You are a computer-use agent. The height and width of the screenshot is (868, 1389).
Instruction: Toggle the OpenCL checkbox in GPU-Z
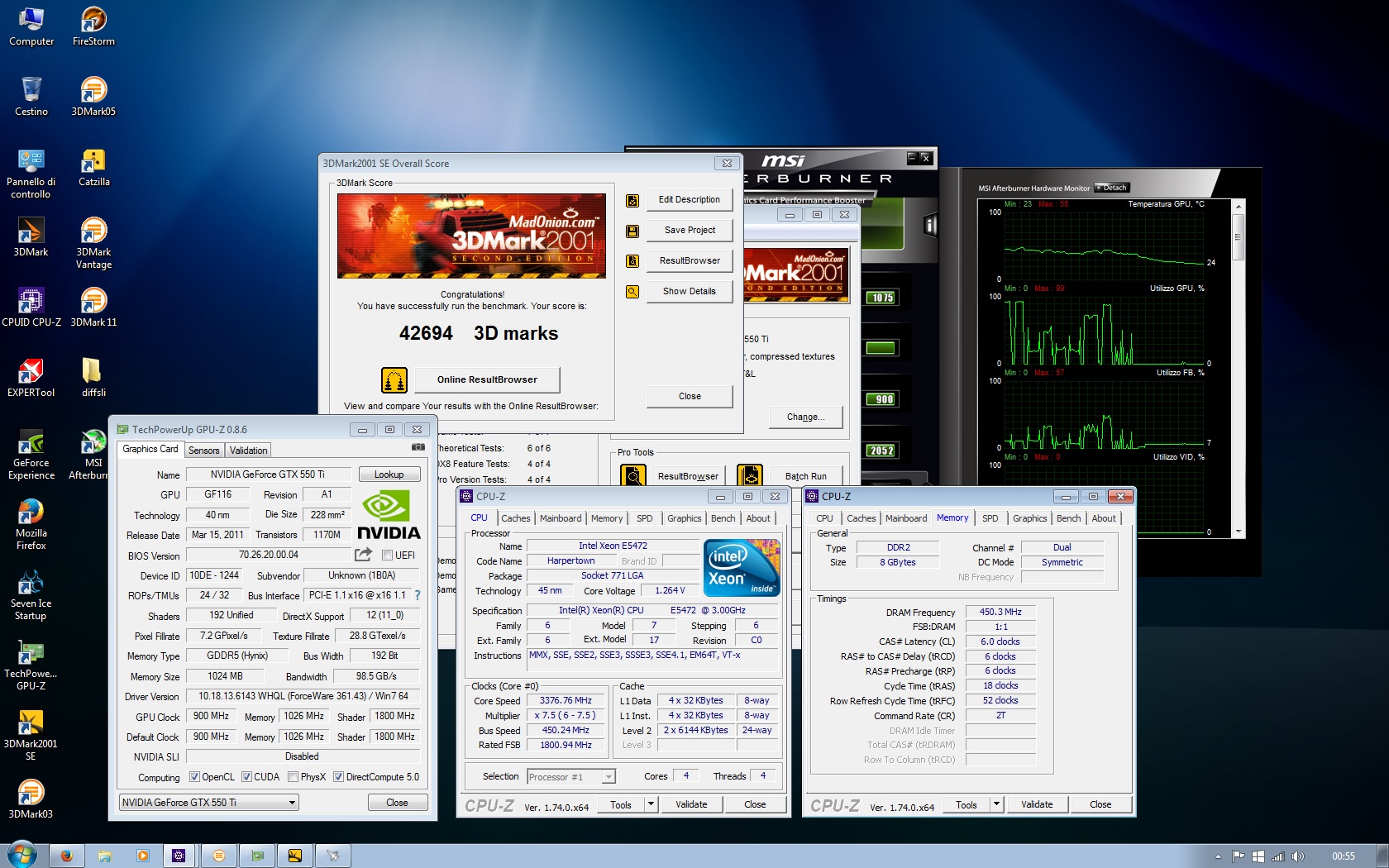[x=194, y=777]
